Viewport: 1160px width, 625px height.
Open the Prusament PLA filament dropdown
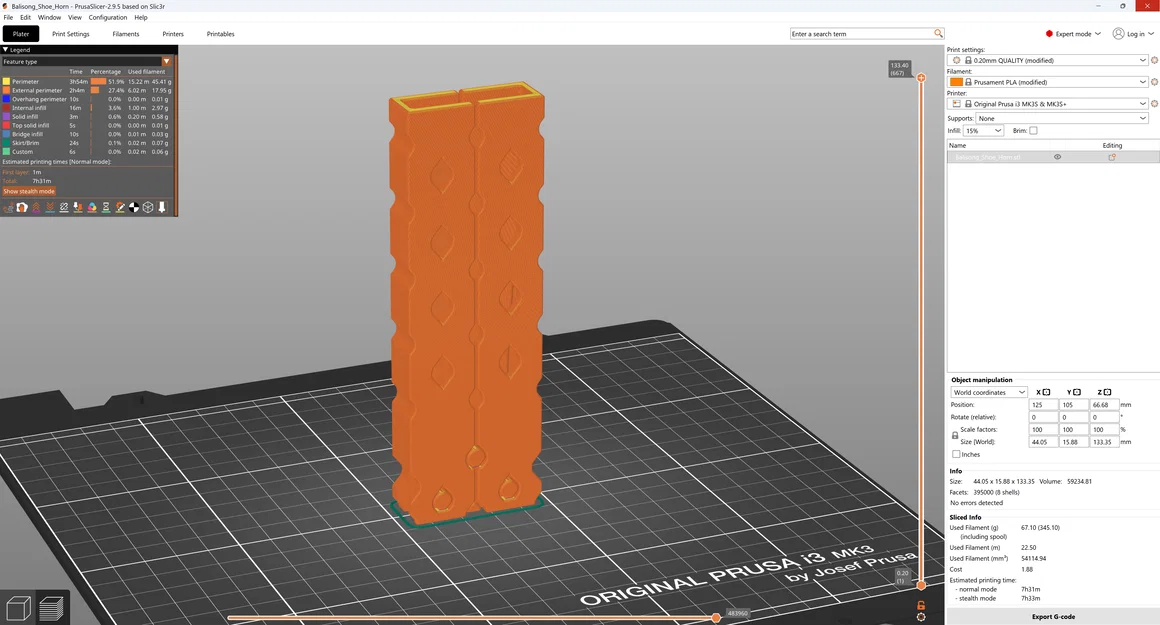(1048, 82)
